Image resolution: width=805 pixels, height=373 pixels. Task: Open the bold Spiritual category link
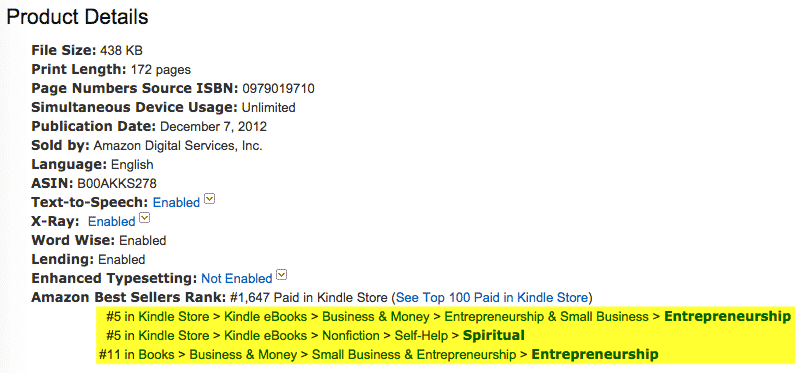click(x=494, y=336)
